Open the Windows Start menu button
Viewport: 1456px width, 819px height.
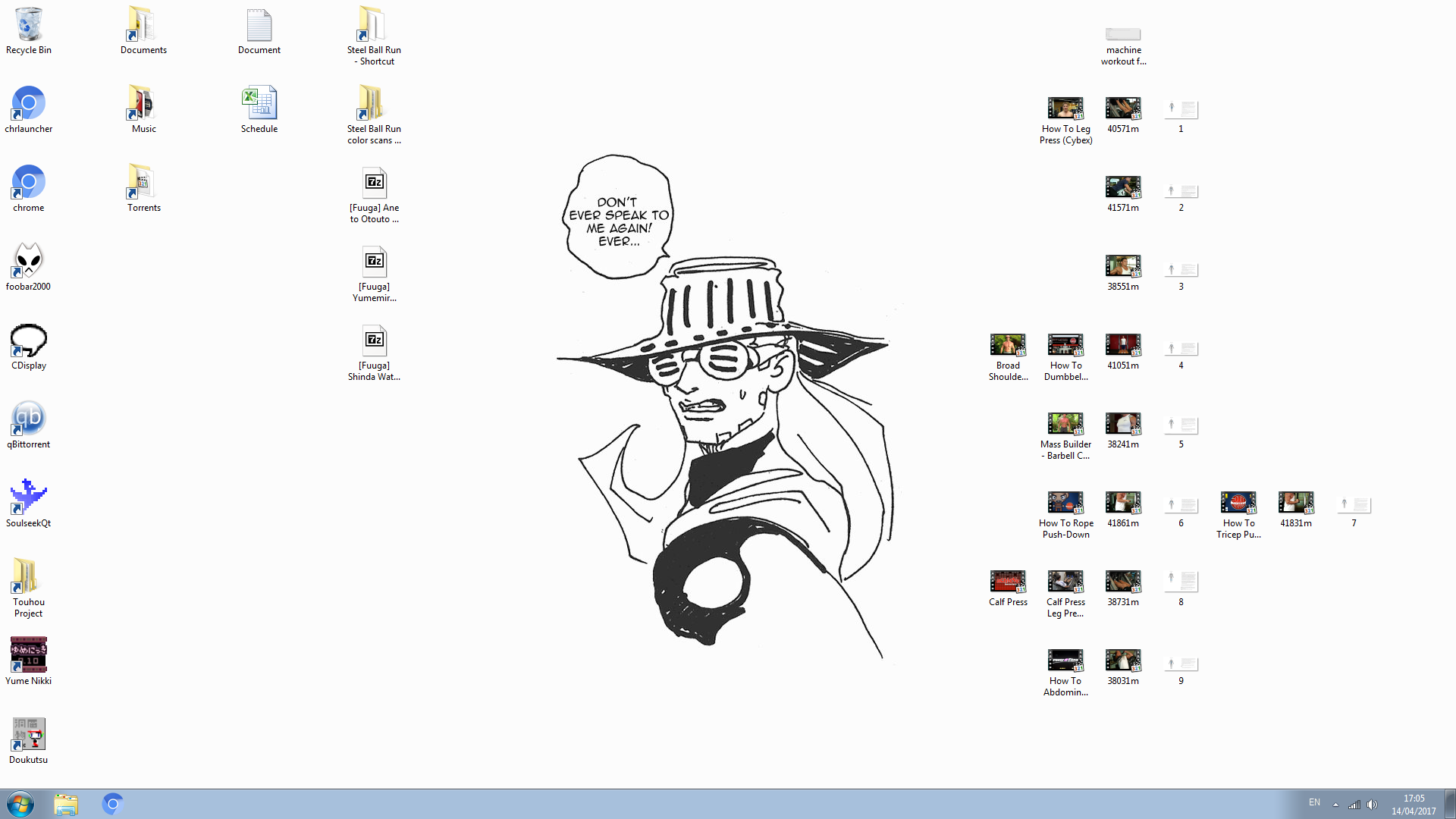pos(20,804)
